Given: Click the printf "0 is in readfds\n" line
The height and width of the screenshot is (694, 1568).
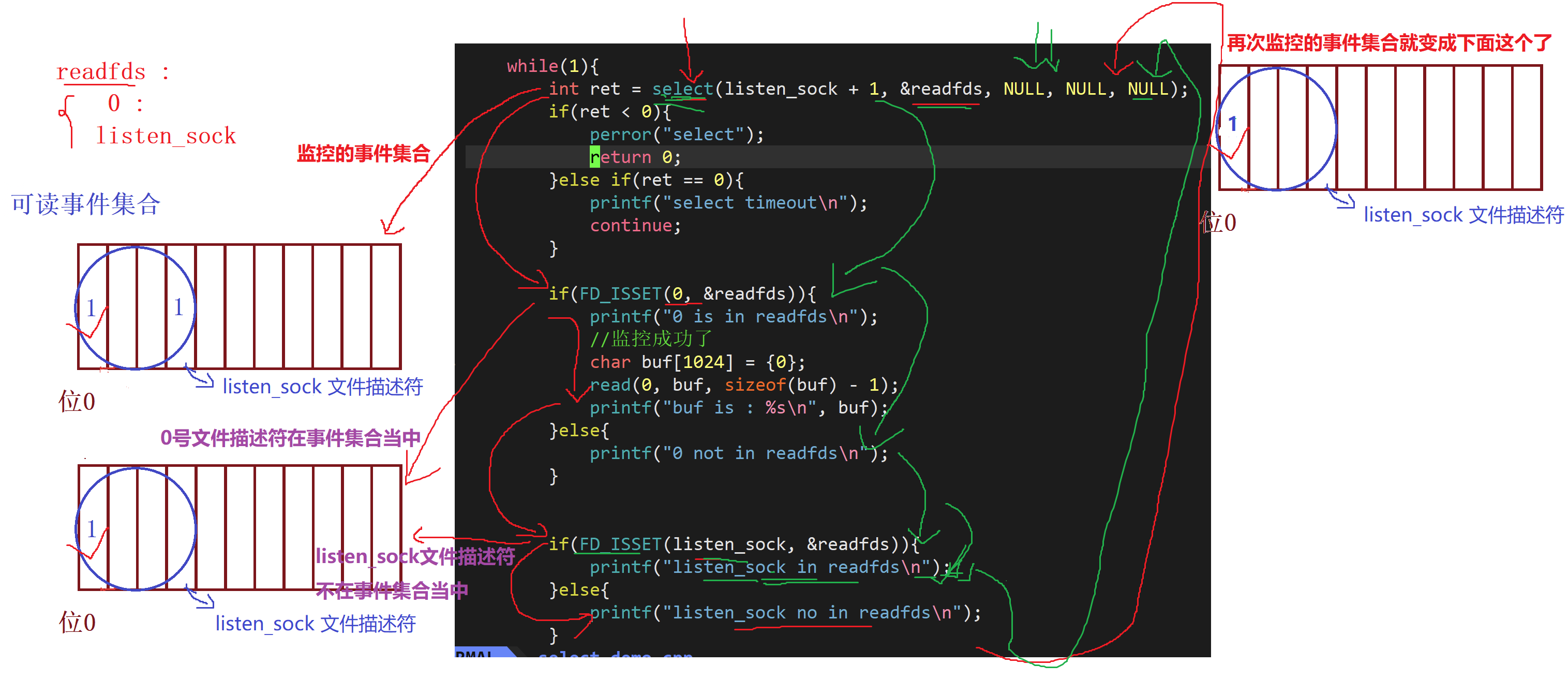Looking at the screenshot, I should tap(733, 317).
